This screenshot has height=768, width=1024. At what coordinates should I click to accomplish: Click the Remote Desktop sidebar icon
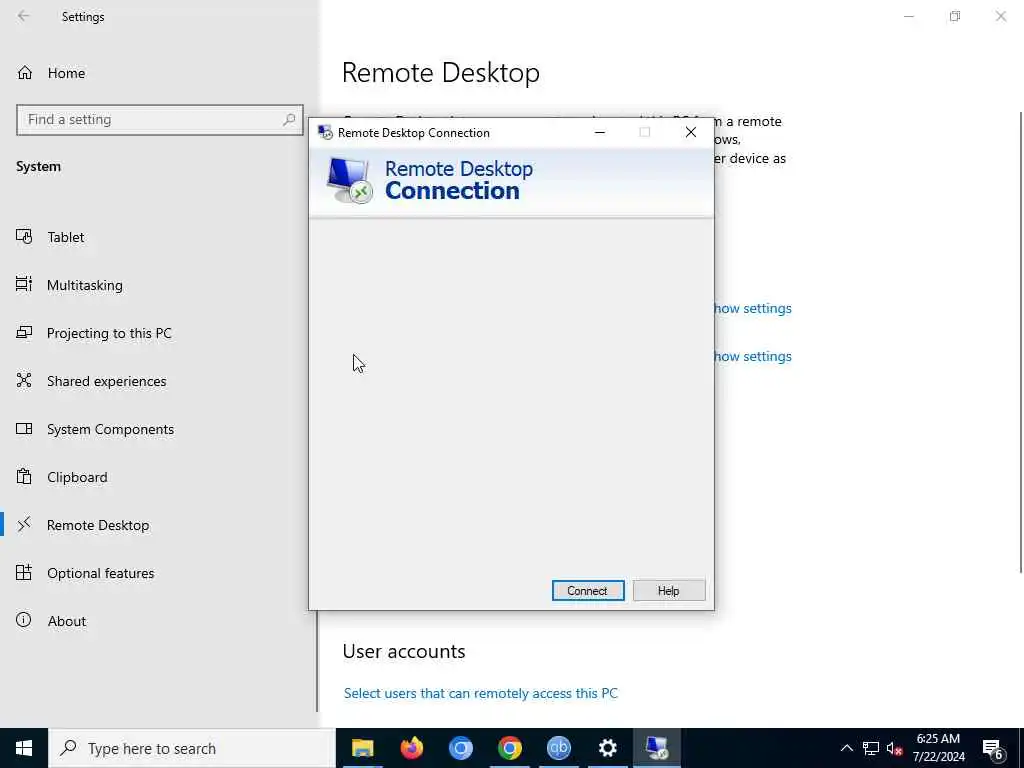point(24,524)
